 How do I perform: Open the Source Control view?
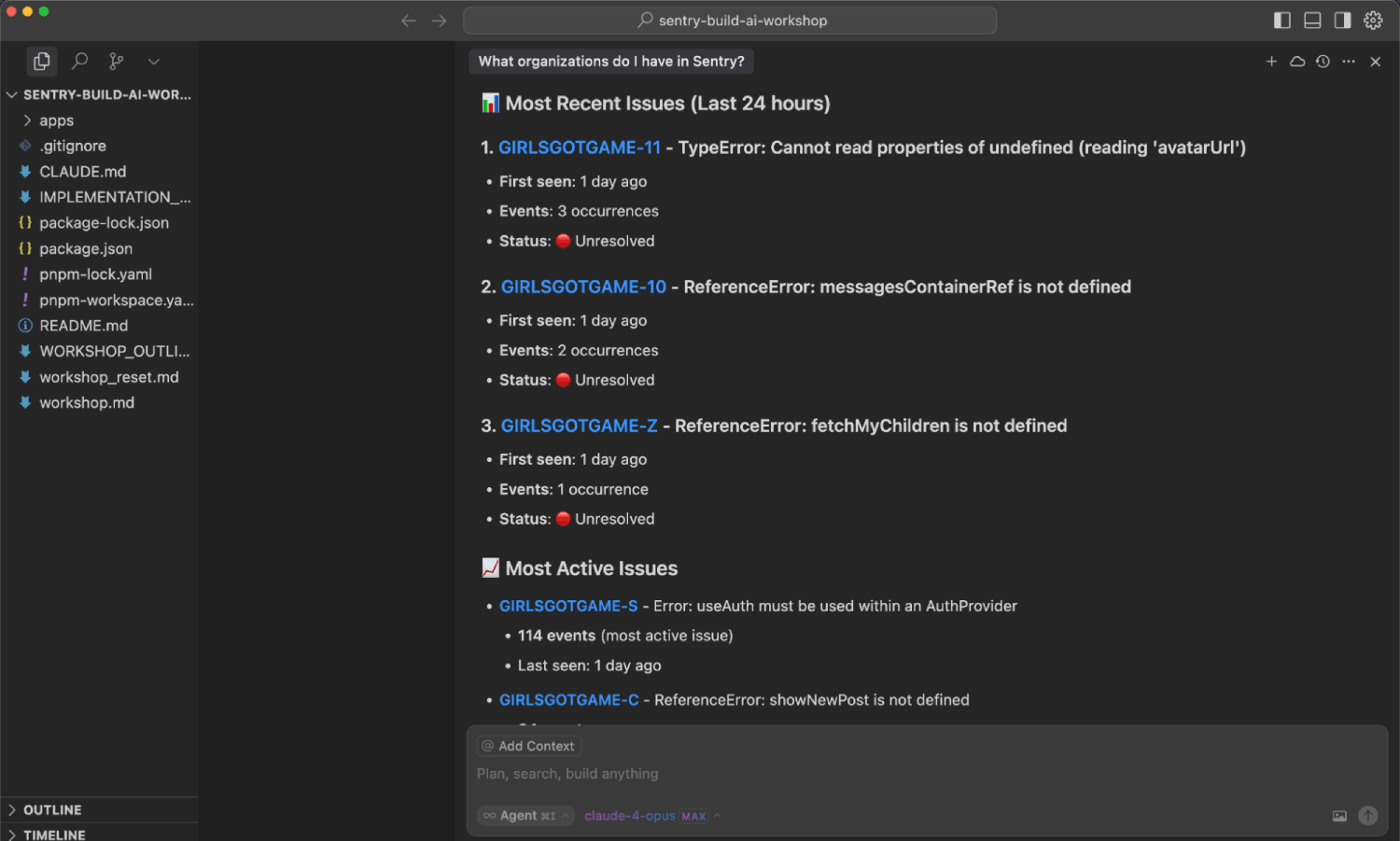pos(116,61)
